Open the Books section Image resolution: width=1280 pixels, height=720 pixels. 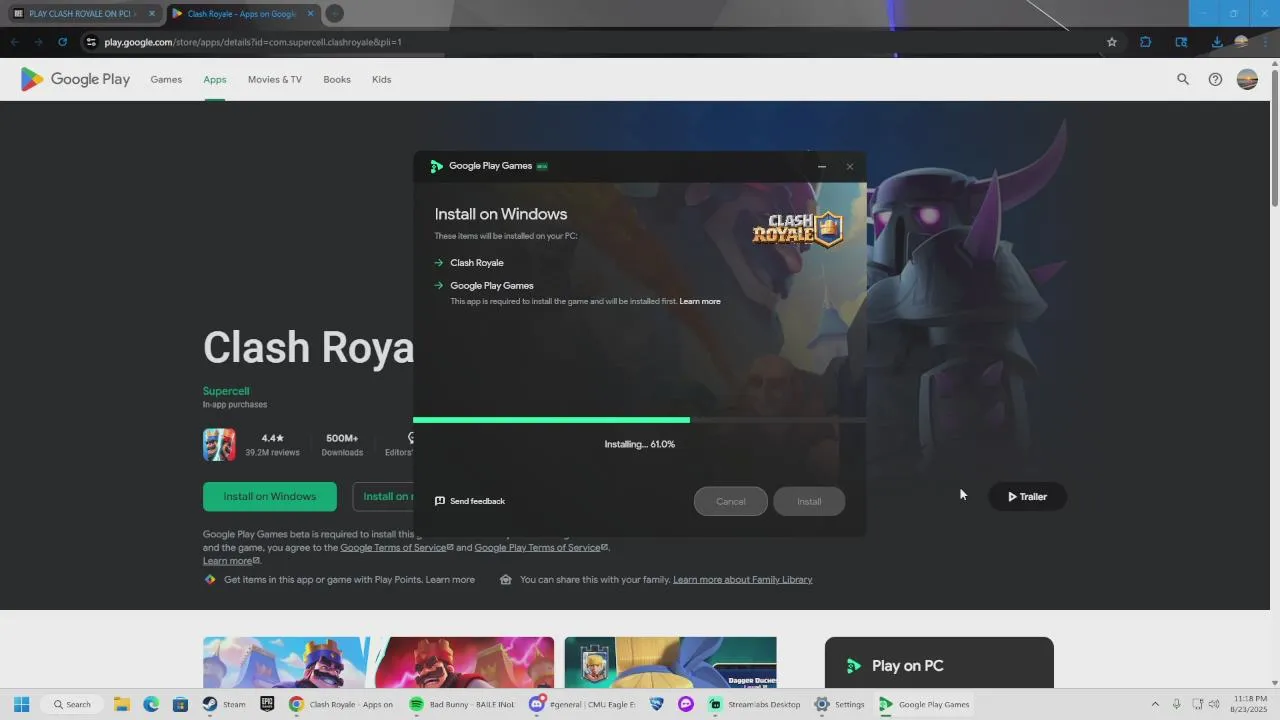pyautogui.click(x=337, y=80)
